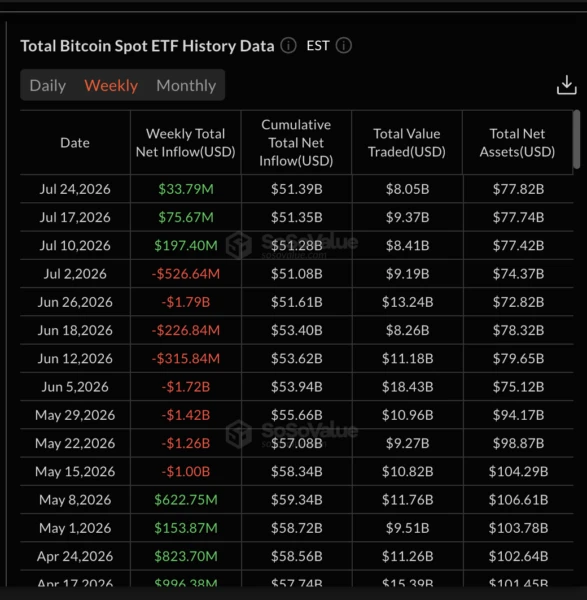Click the $153.87M inflow value
587x600 pixels.
coord(186,528)
